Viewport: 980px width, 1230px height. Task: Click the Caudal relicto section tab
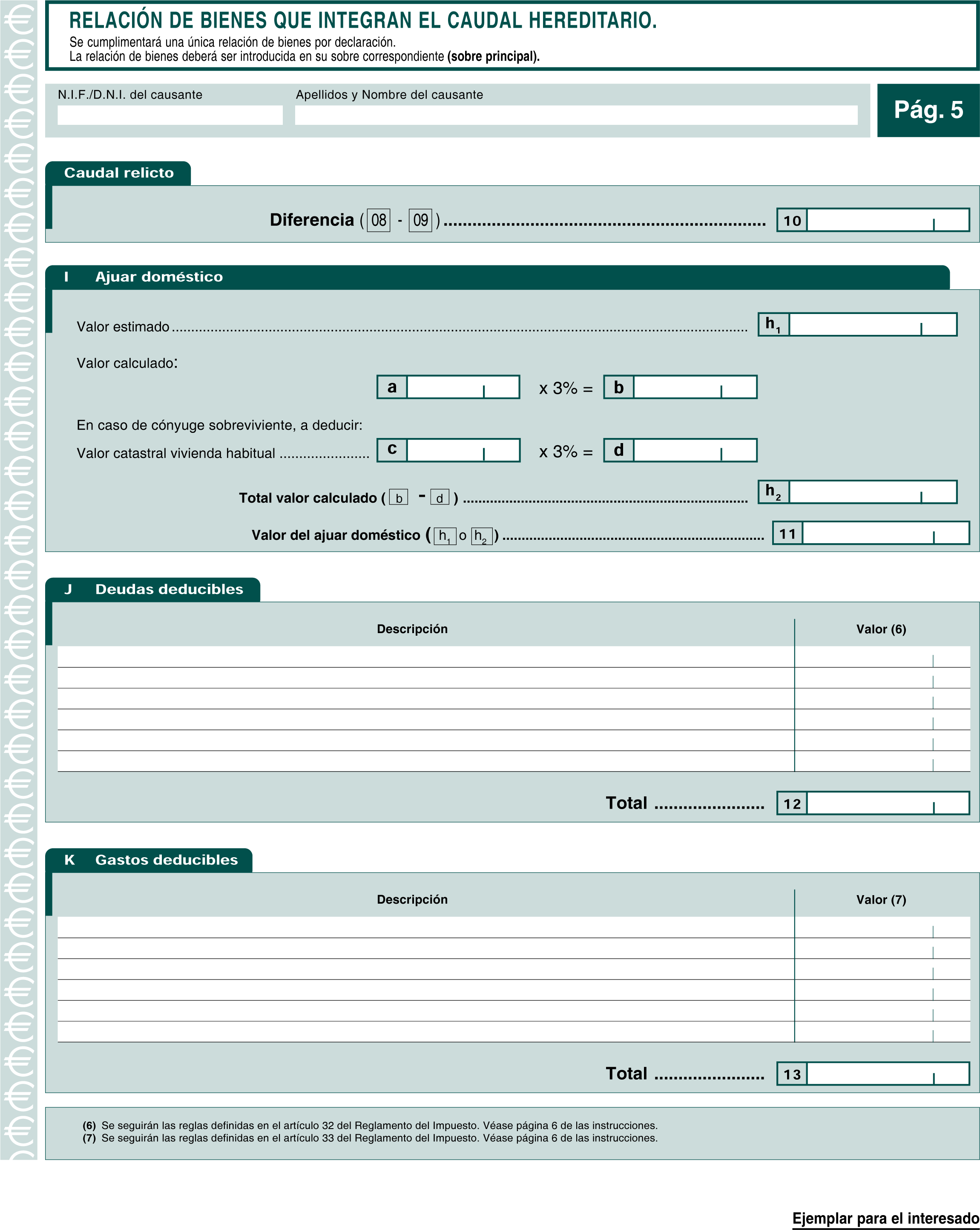click(118, 173)
